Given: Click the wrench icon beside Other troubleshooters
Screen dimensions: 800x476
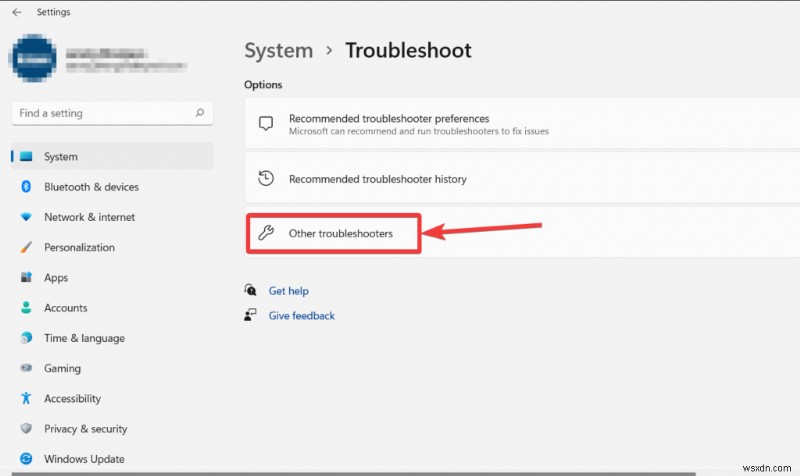Looking at the screenshot, I should 266,233.
